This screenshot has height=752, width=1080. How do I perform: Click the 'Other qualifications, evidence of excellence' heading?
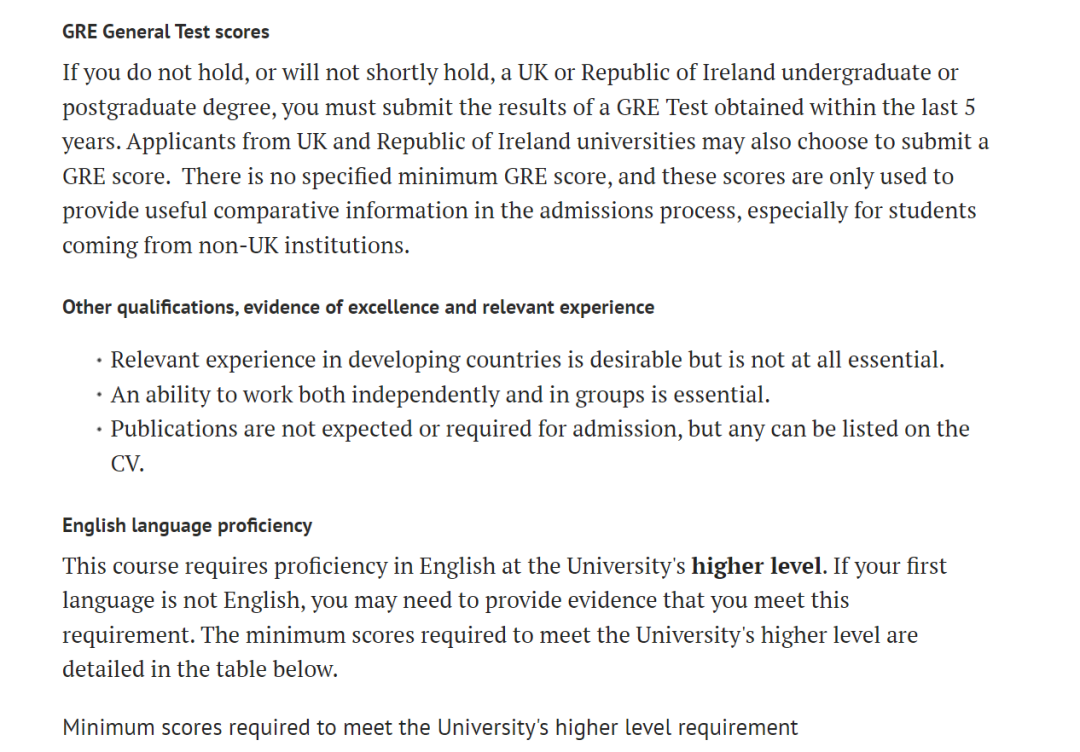coord(358,307)
